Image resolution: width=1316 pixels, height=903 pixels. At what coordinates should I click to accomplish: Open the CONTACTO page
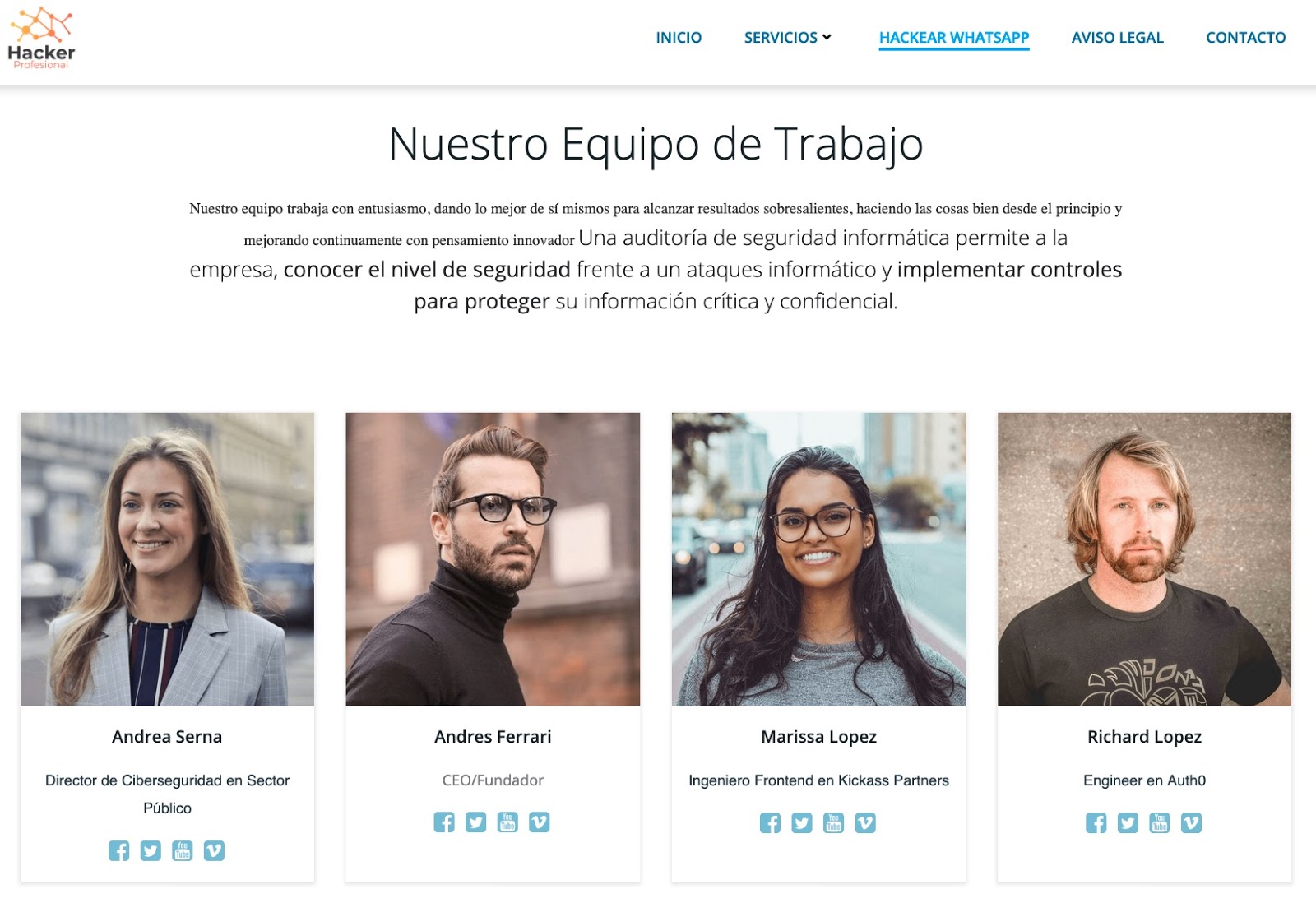coord(1245,38)
